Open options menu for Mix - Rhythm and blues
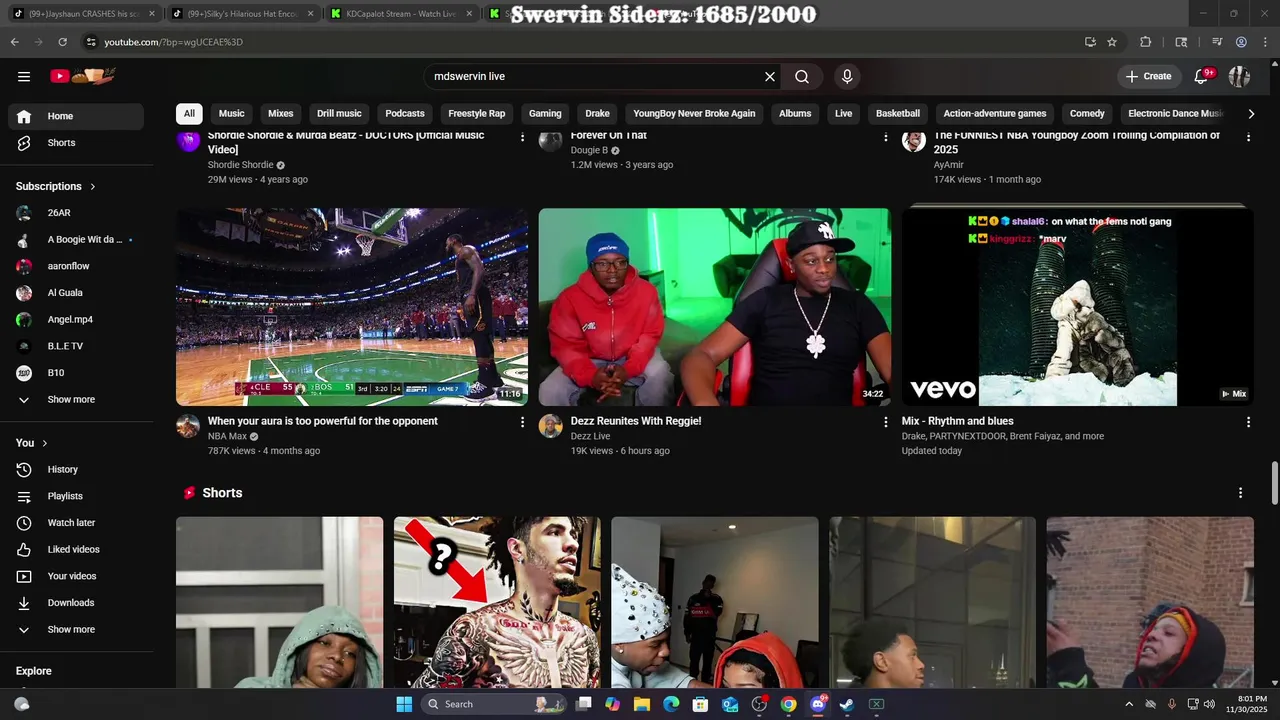This screenshot has height=720, width=1280. tap(1248, 422)
